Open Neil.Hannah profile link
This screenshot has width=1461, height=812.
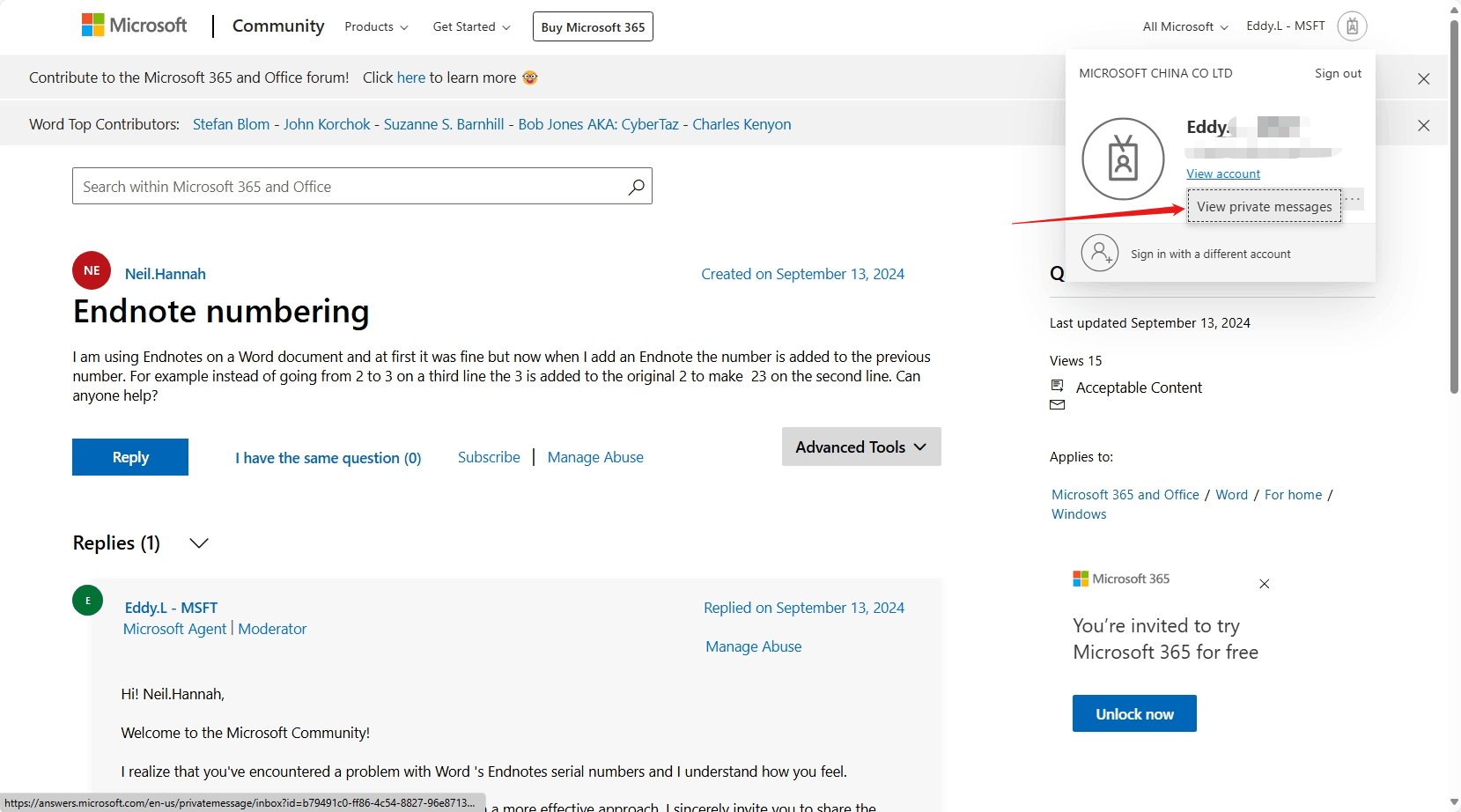tap(166, 274)
